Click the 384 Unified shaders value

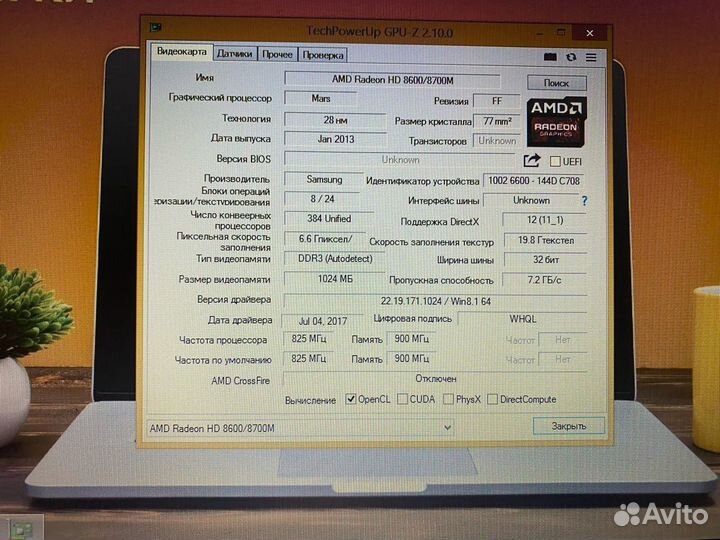pos(329,219)
